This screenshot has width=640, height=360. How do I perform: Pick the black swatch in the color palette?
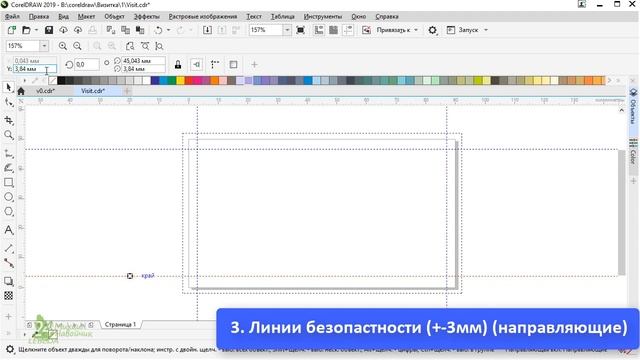pyautogui.click(x=61, y=80)
